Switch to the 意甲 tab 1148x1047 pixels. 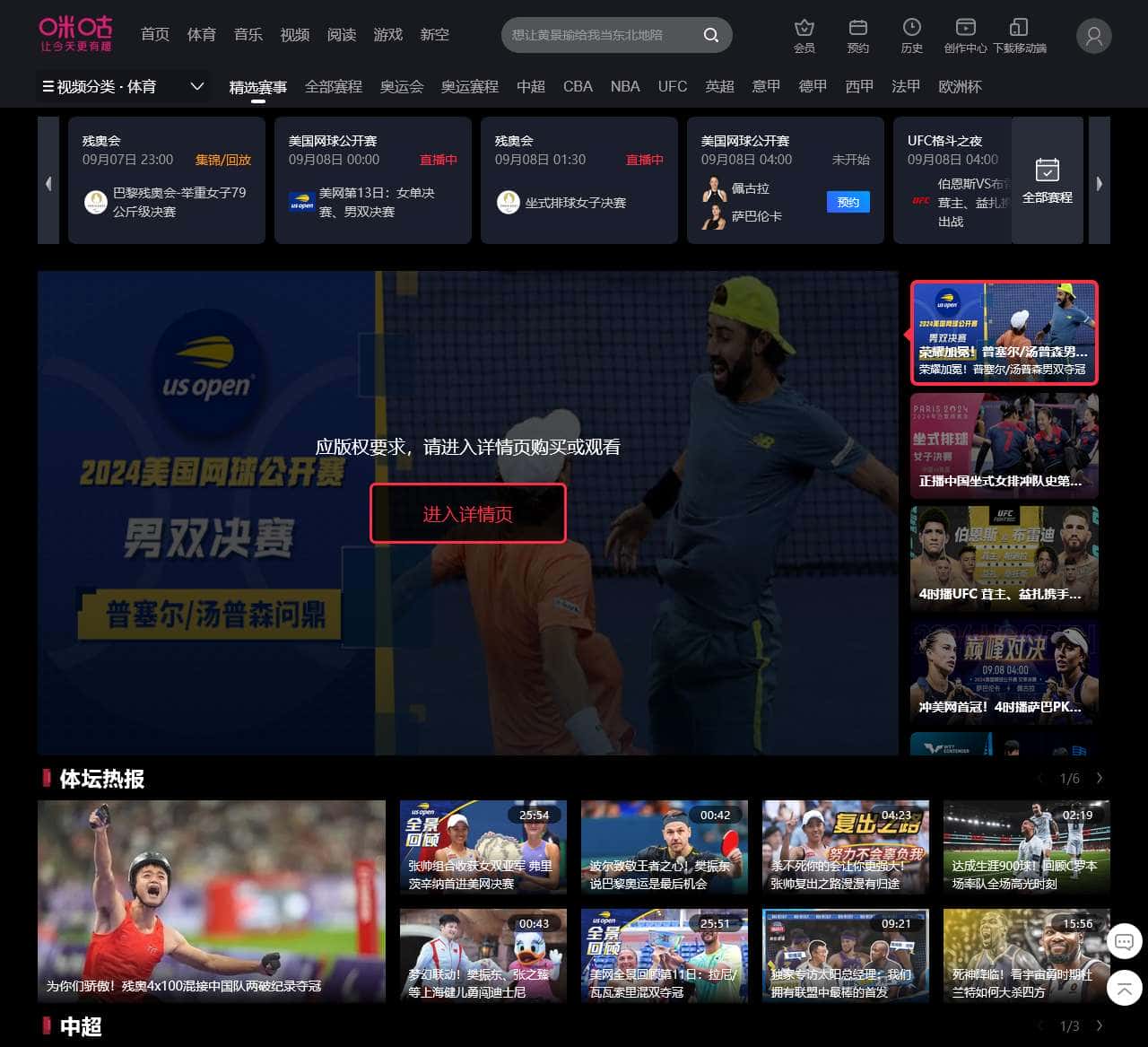coord(766,87)
